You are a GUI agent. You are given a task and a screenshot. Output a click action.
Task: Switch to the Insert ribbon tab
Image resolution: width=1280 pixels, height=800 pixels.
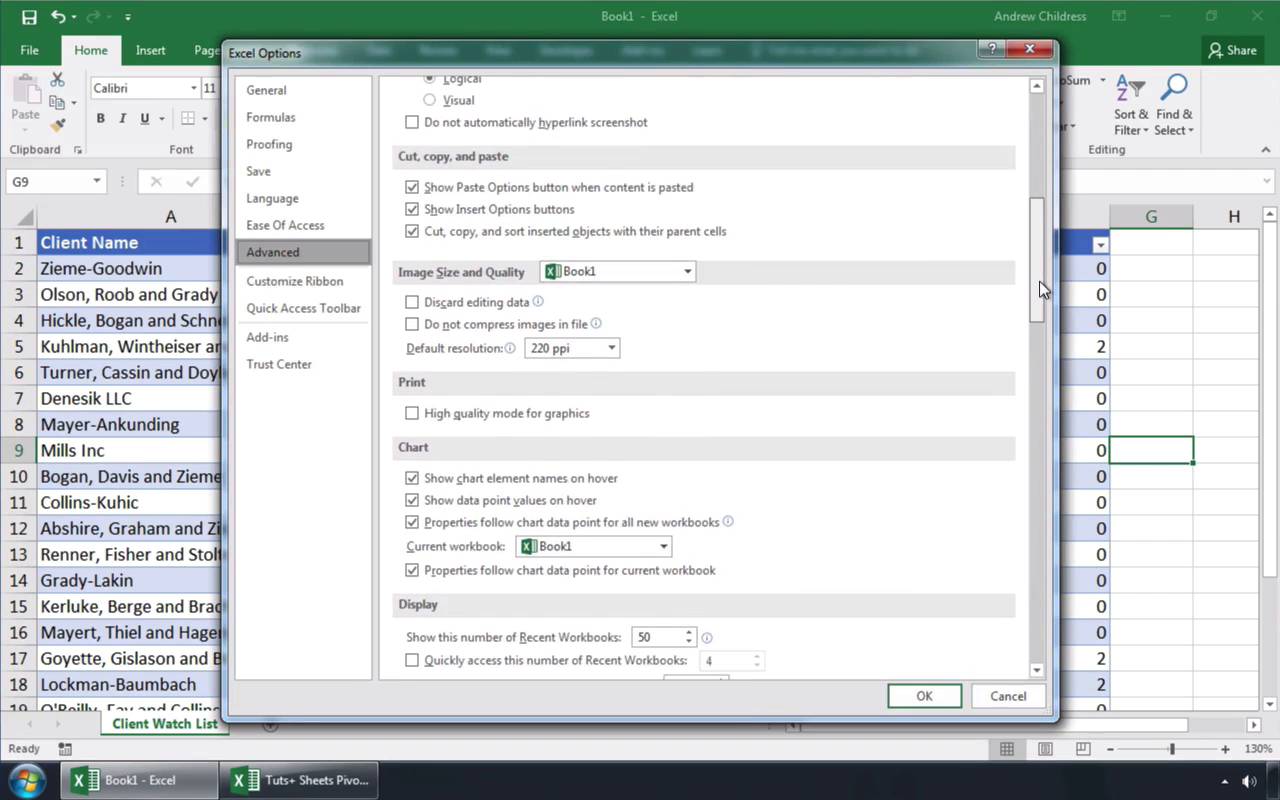point(151,50)
